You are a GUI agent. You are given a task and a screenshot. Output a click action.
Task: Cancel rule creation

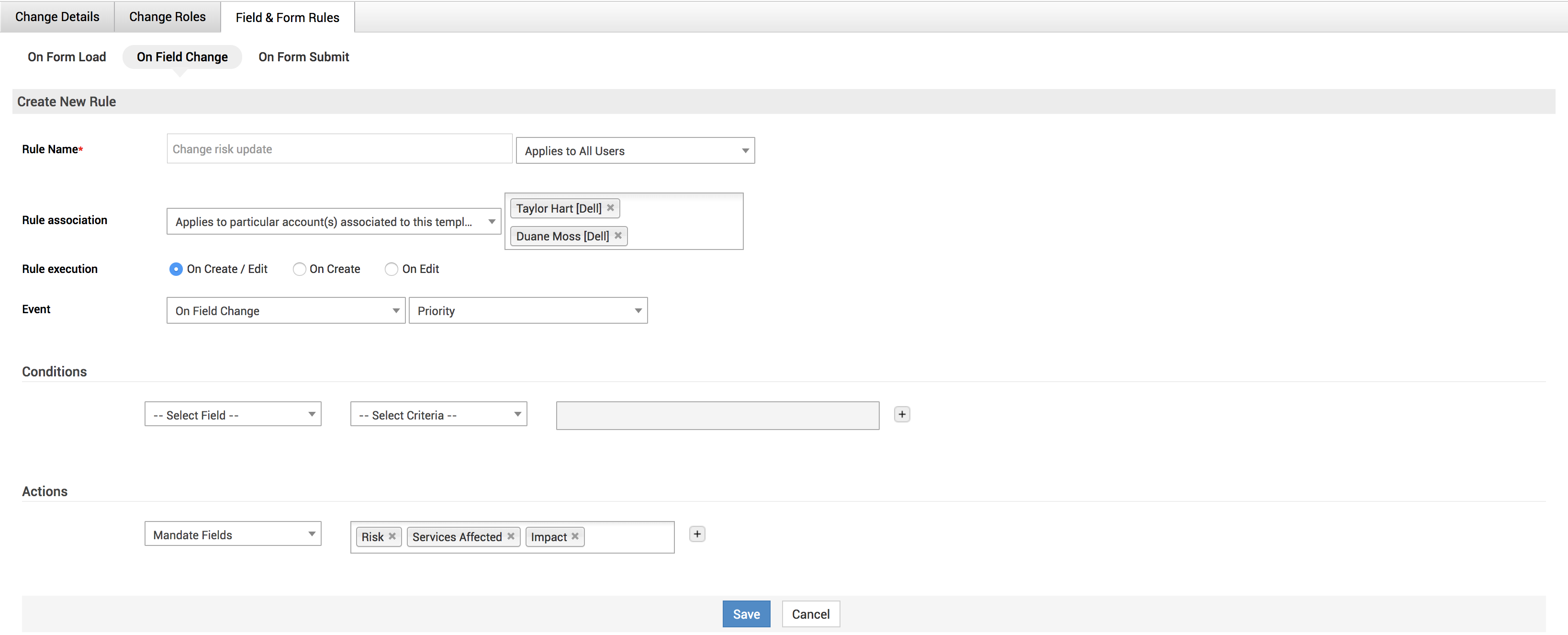click(x=810, y=614)
